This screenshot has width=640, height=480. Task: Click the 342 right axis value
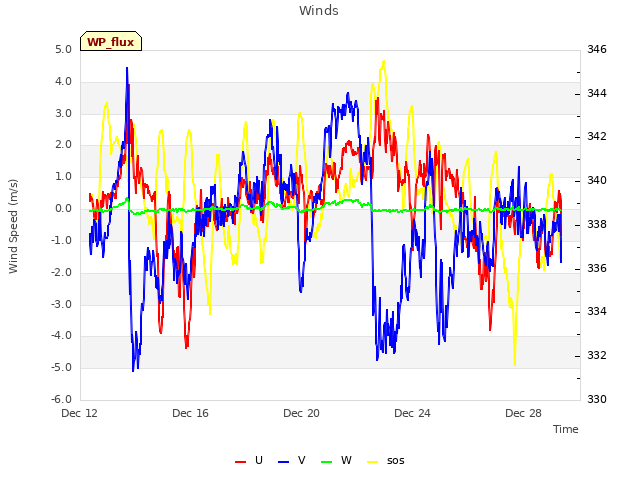(597, 136)
